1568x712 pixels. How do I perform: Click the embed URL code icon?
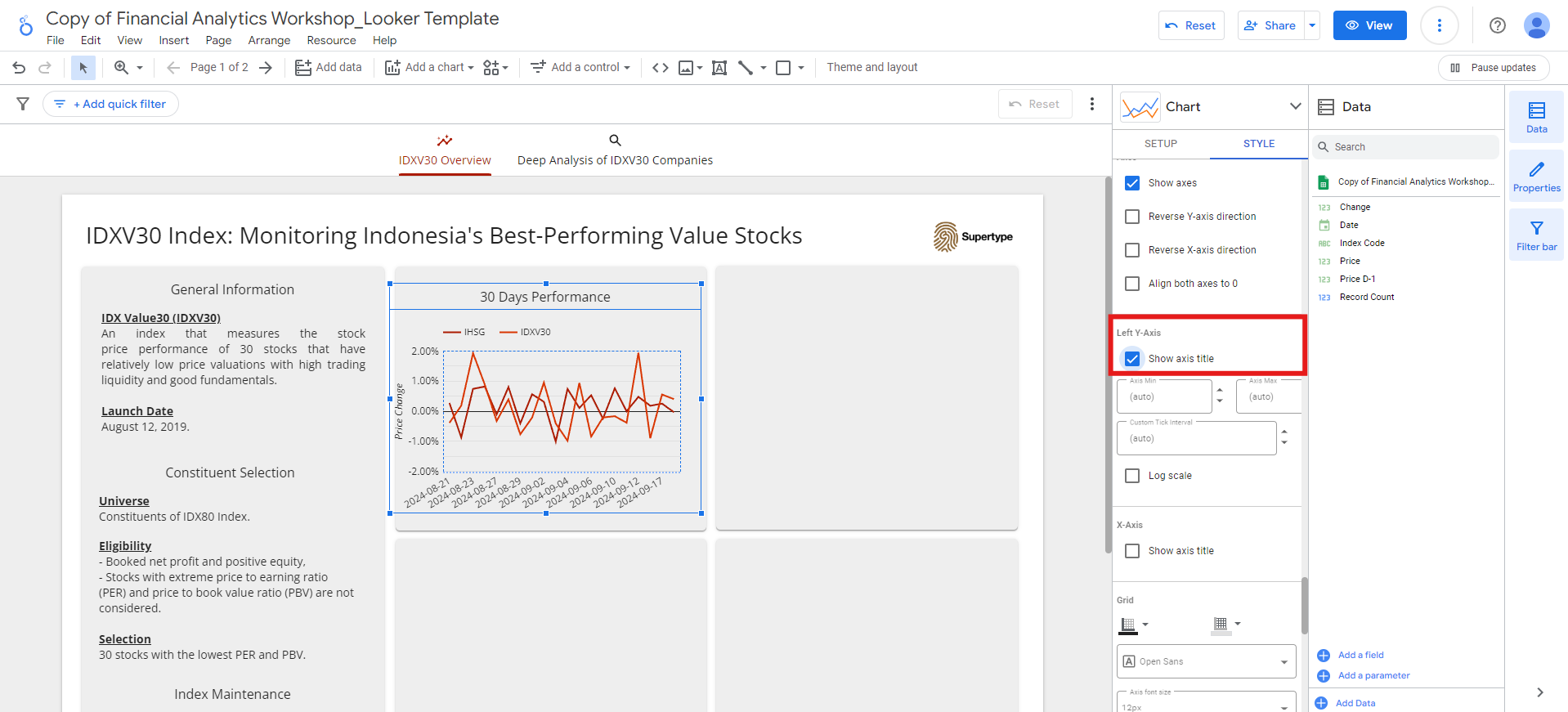(660, 68)
